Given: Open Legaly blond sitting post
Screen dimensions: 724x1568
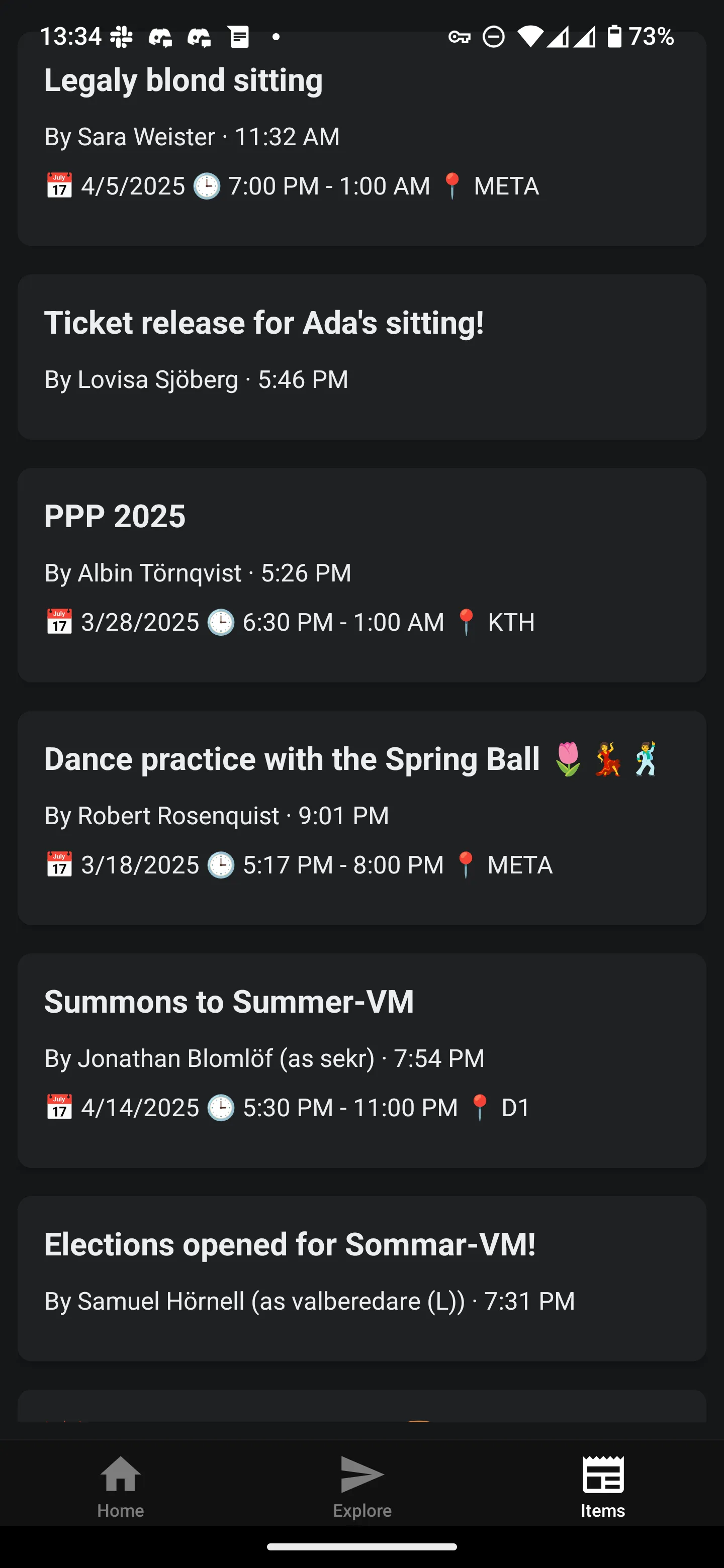Looking at the screenshot, I should [184, 80].
